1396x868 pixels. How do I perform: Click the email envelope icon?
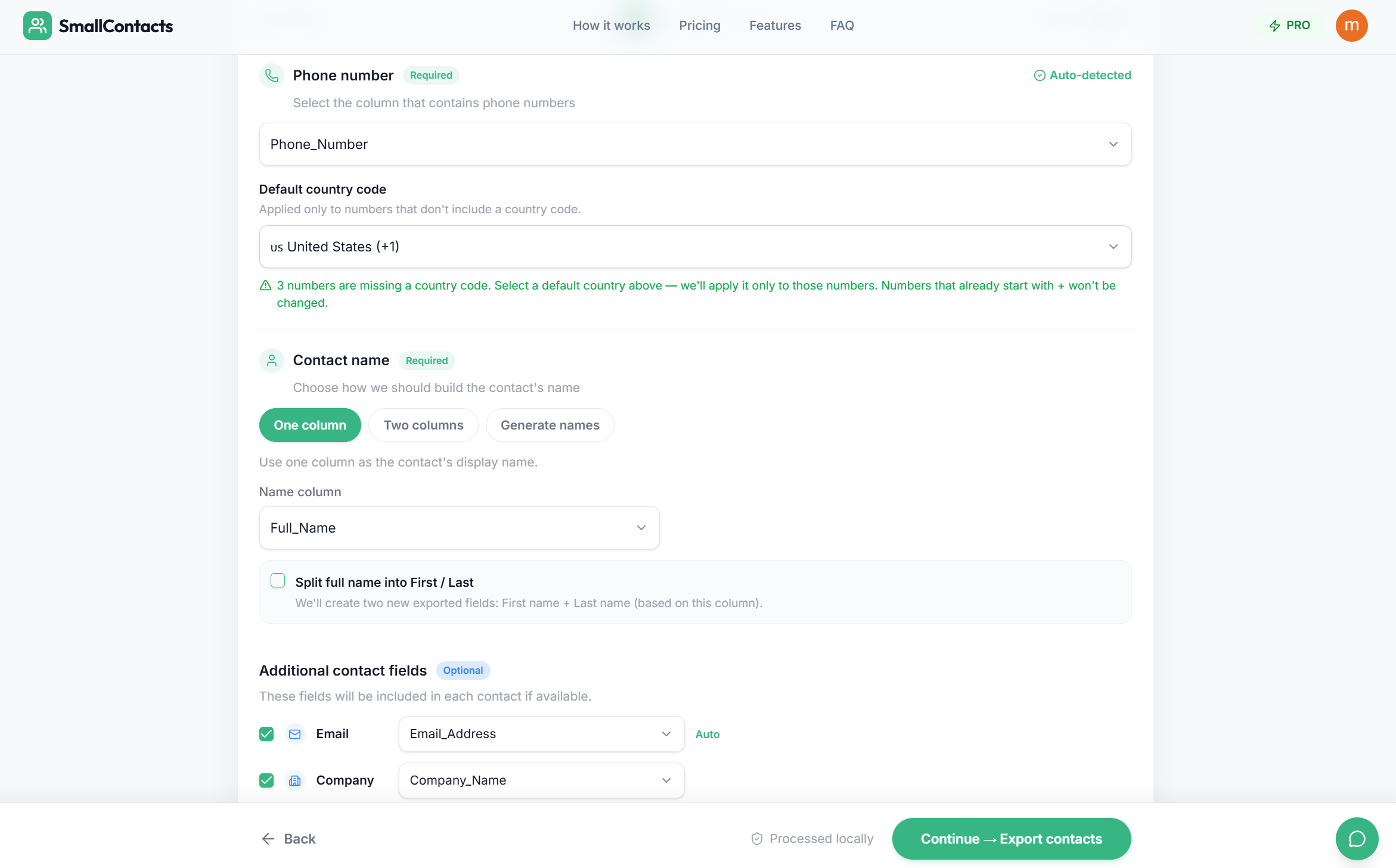pos(295,734)
